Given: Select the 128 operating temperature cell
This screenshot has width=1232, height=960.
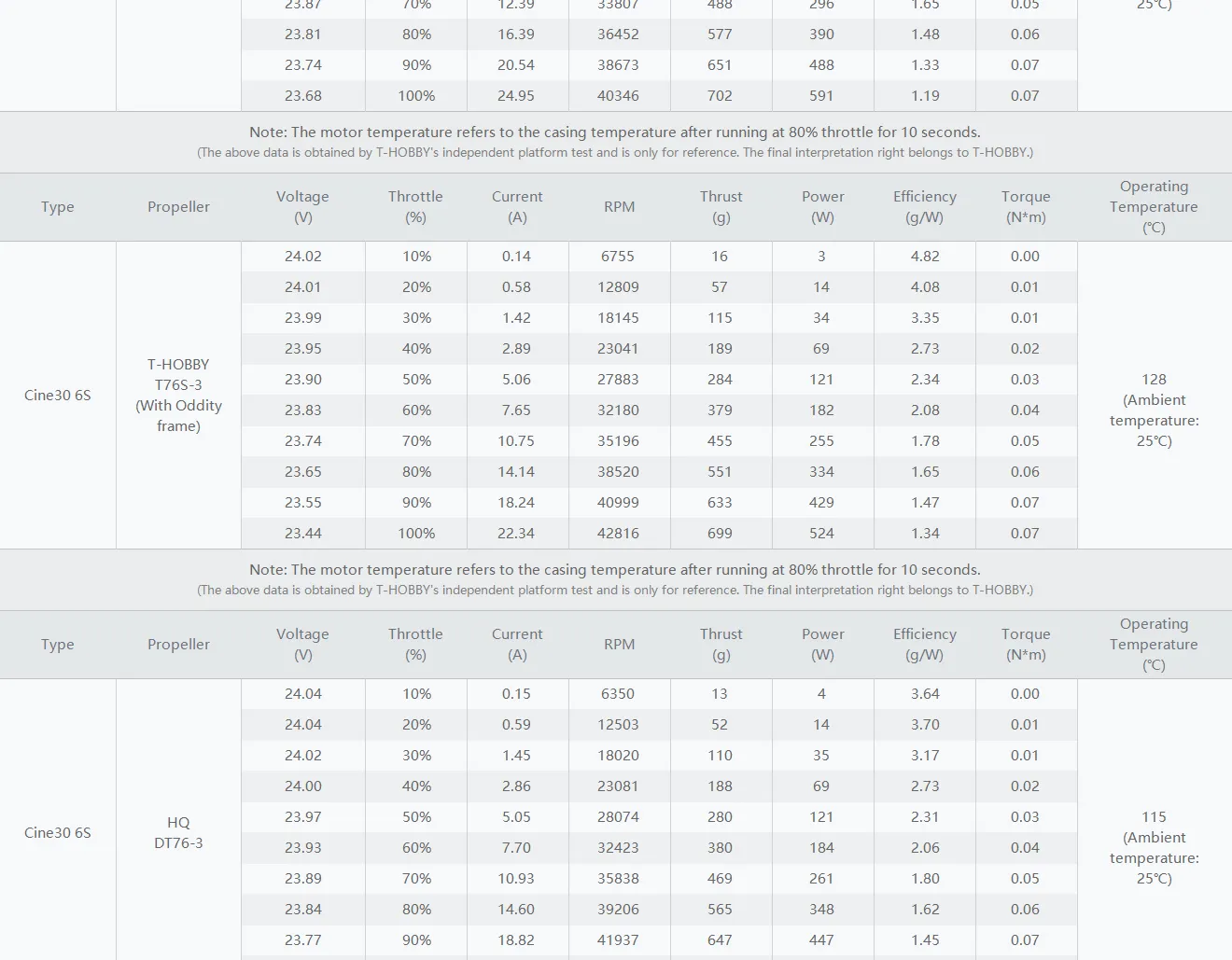Looking at the screenshot, I should pos(1154,410).
